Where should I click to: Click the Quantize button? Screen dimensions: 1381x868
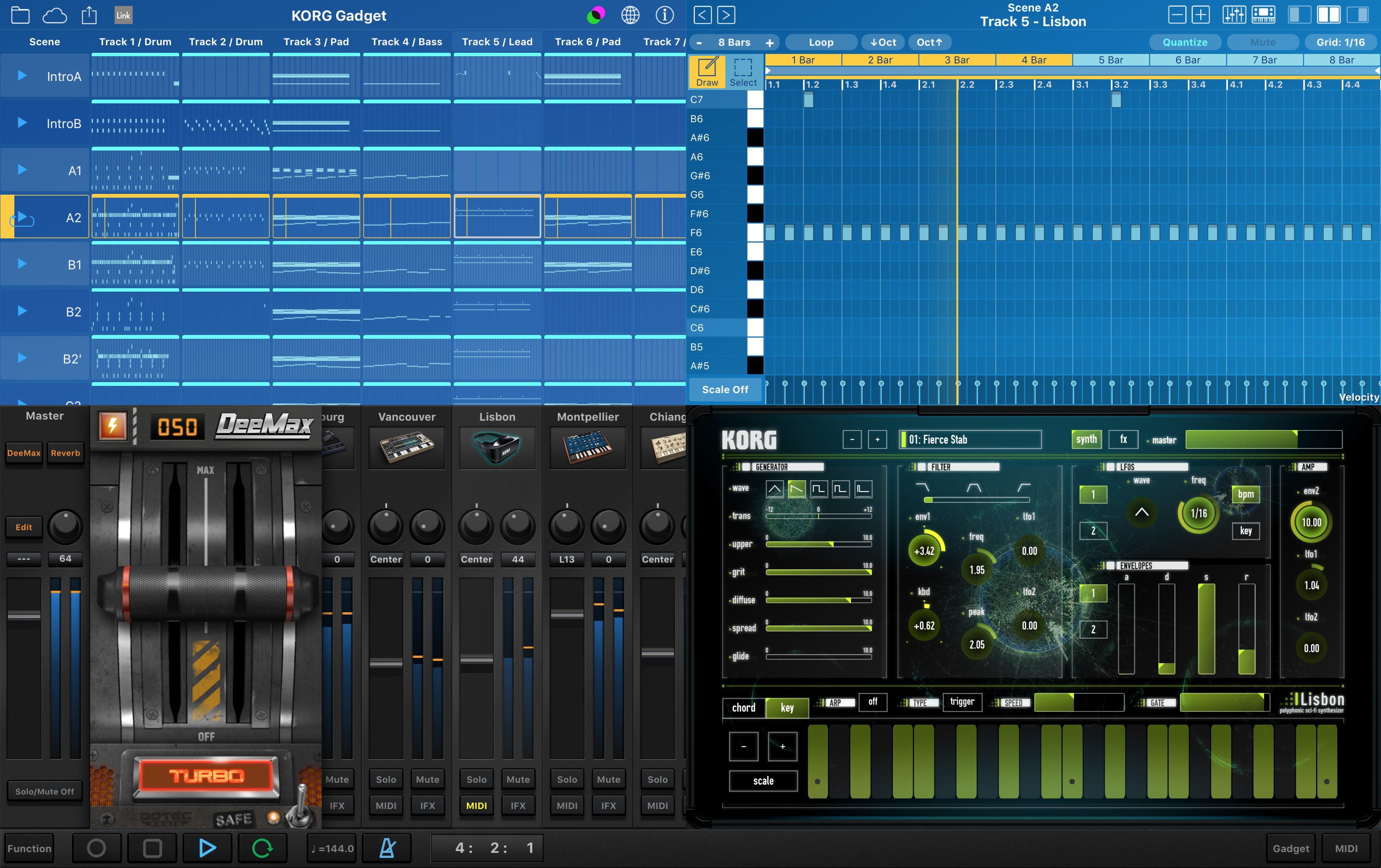(x=1185, y=43)
